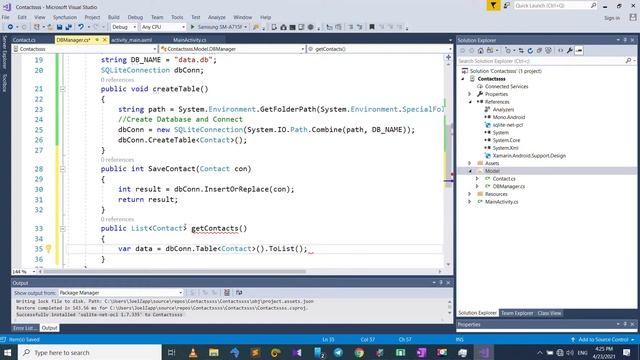
Task: Open the Debug configuration dropdown
Action: click(124, 27)
